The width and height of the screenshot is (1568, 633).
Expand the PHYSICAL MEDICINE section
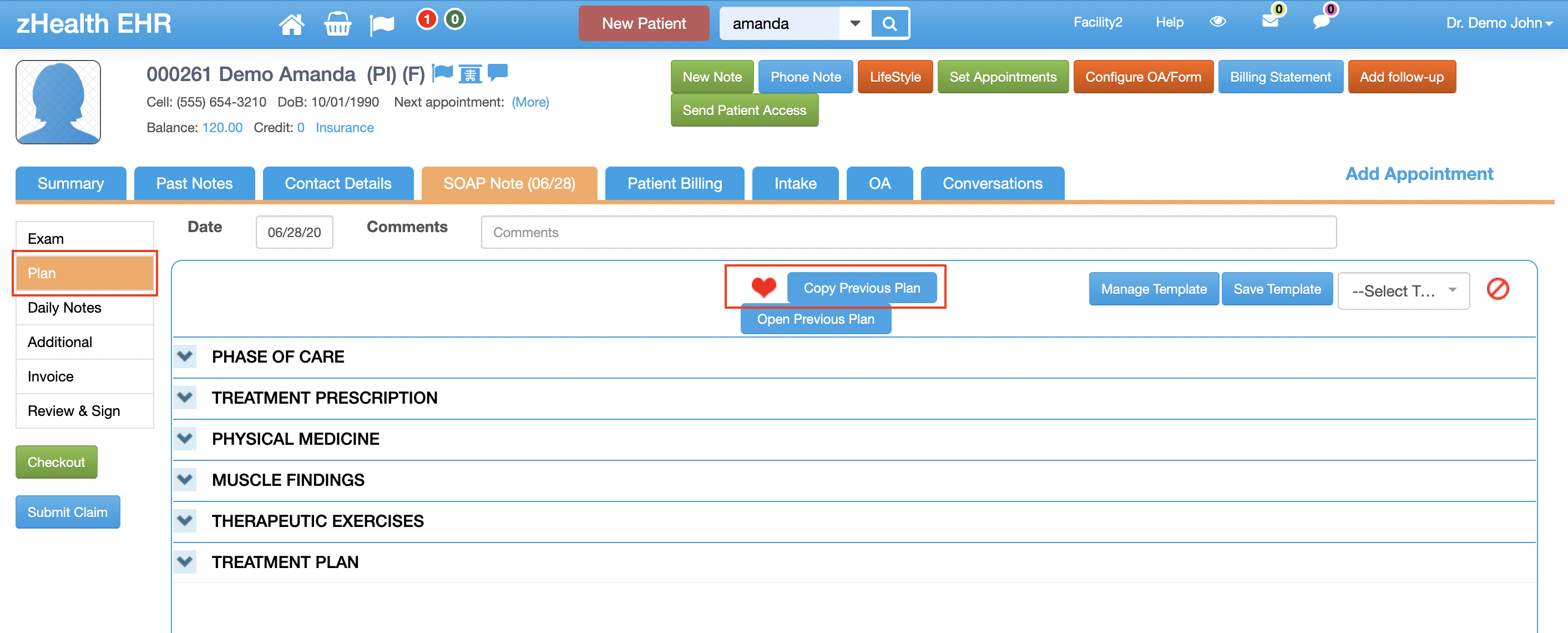(x=185, y=438)
